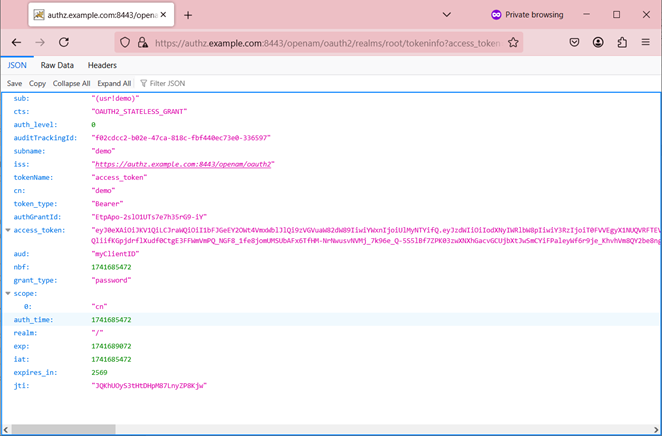
Task: Go back to the previous page
Action: pyautogui.click(x=16, y=42)
